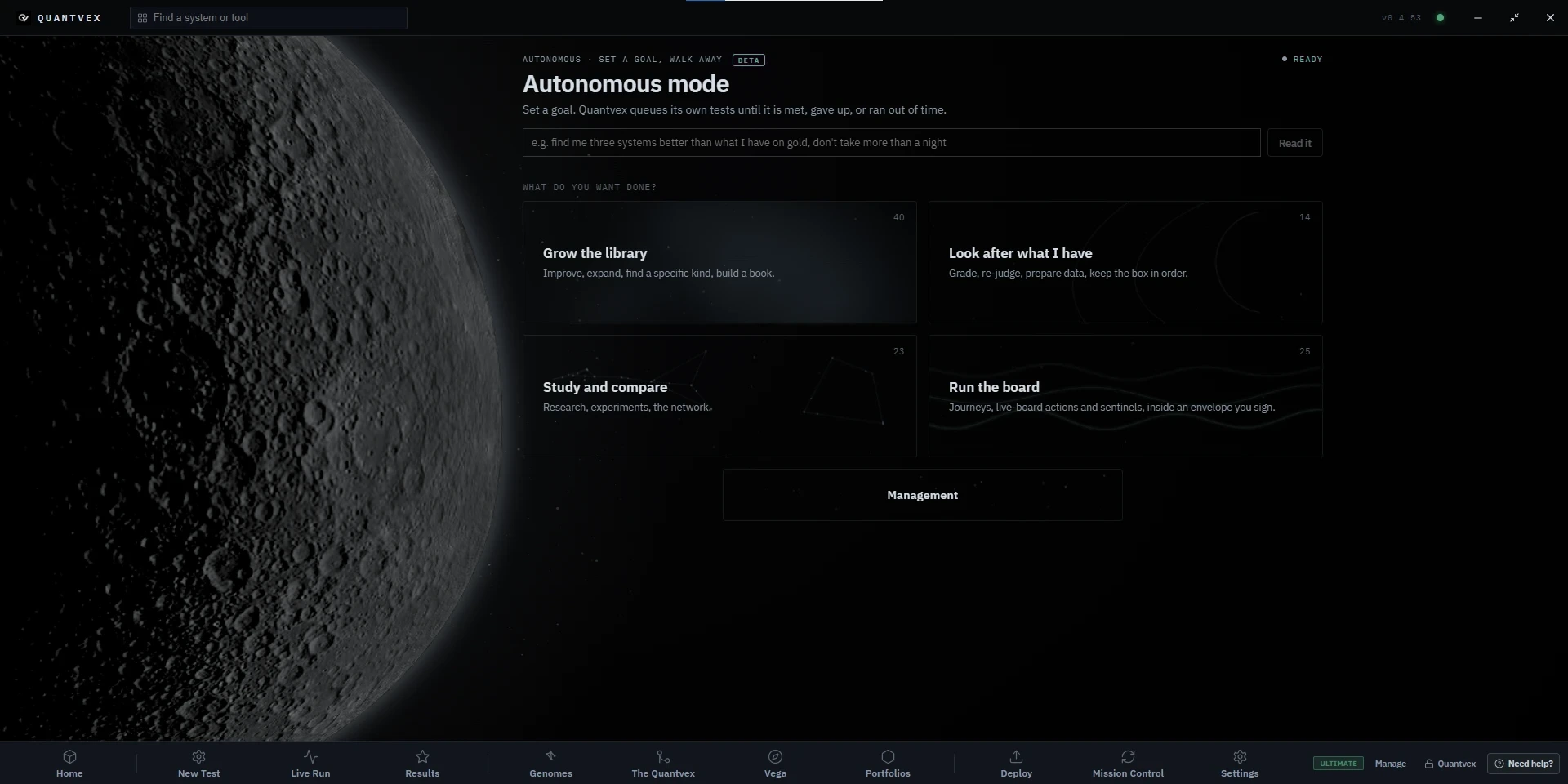
Task: Open Mission Control
Action: click(x=1128, y=764)
